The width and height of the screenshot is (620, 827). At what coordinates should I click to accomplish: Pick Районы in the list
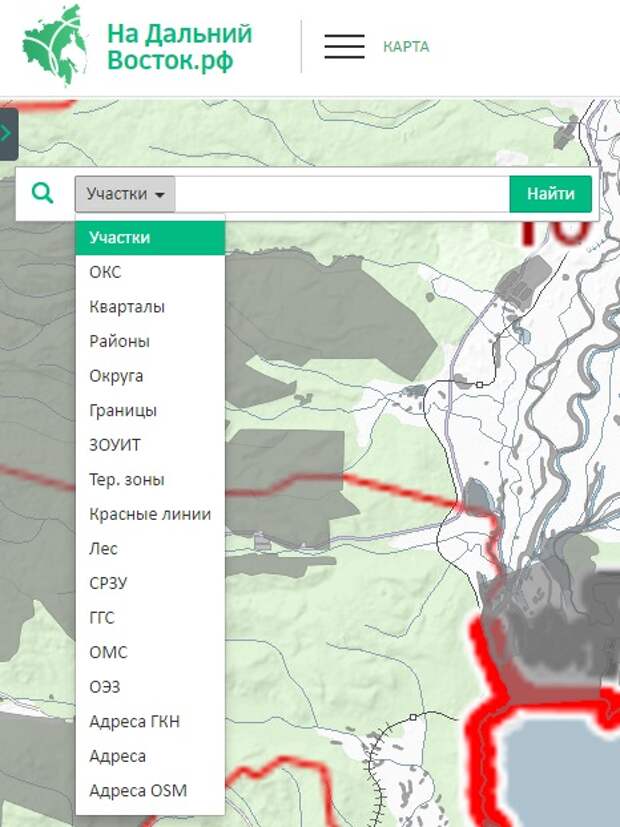[x=119, y=341]
